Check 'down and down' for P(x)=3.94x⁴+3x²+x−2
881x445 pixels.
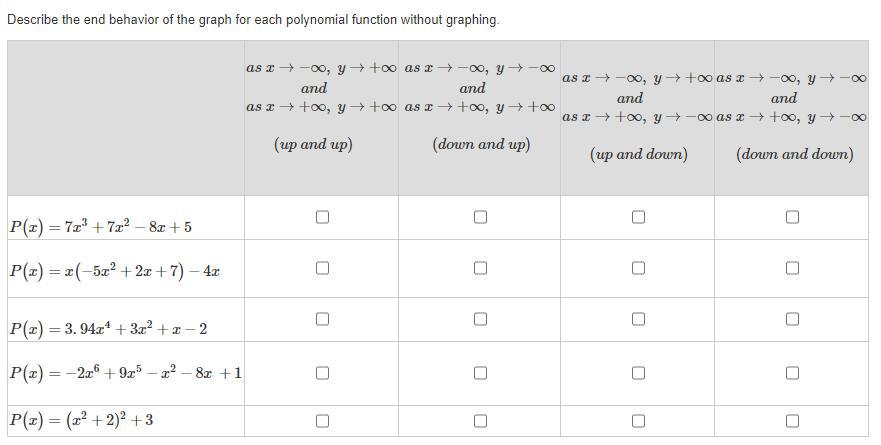(792, 319)
